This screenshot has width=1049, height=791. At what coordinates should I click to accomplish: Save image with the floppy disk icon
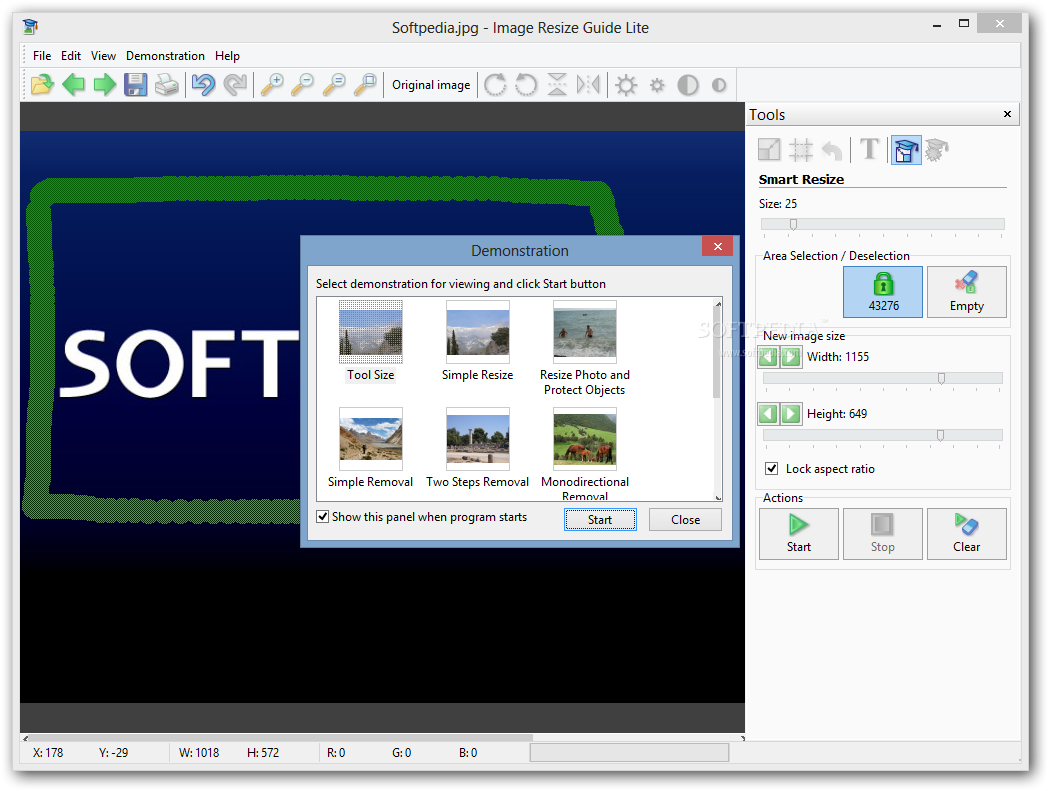(136, 85)
